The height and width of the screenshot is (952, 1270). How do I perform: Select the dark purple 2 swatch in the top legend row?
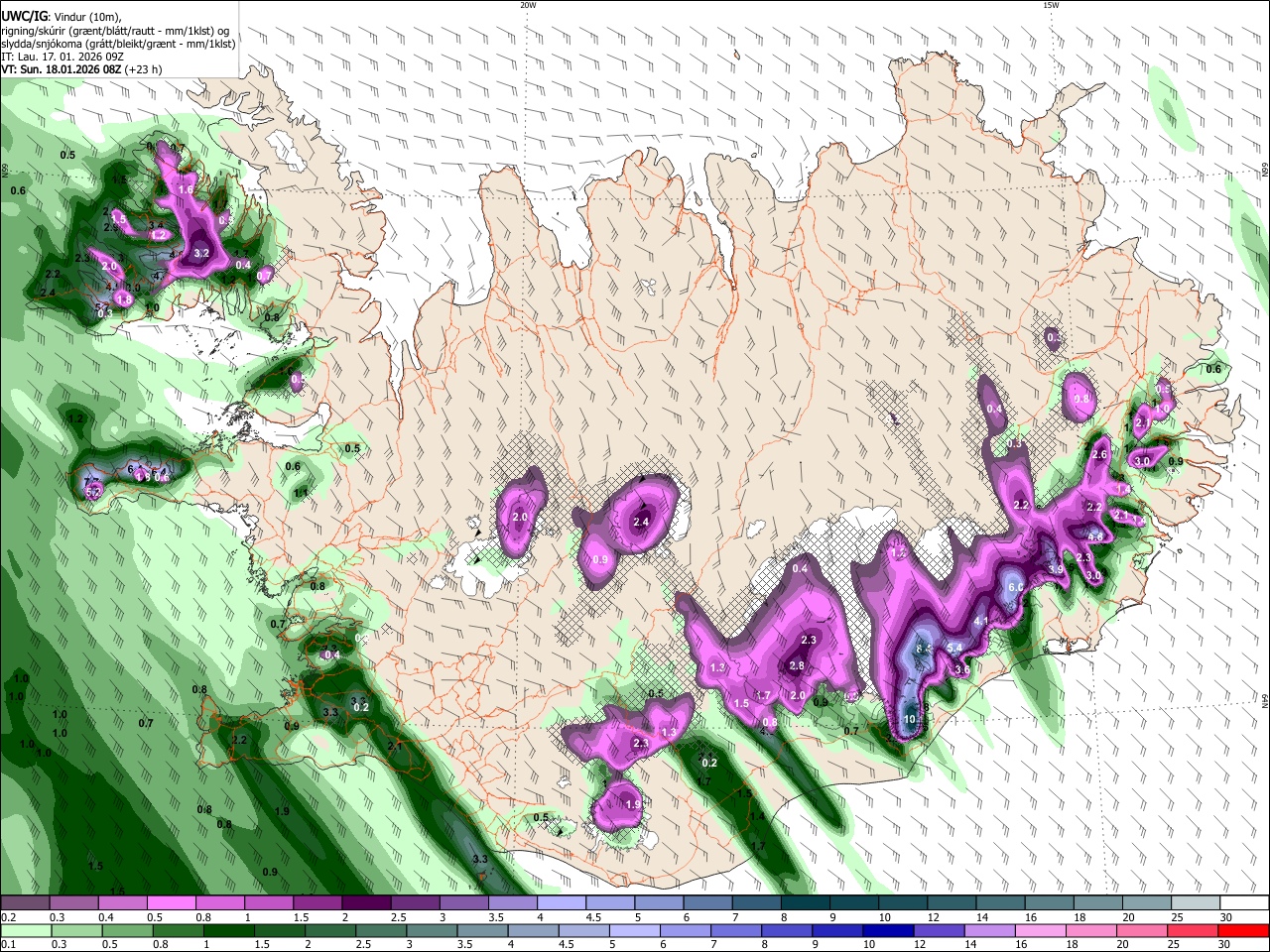365,903
